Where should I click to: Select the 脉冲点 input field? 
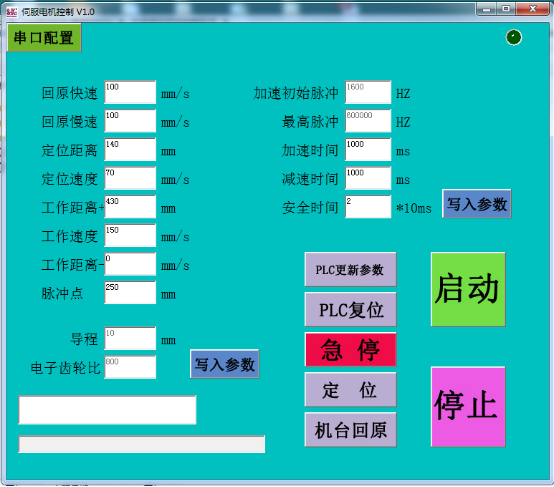coord(130,292)
